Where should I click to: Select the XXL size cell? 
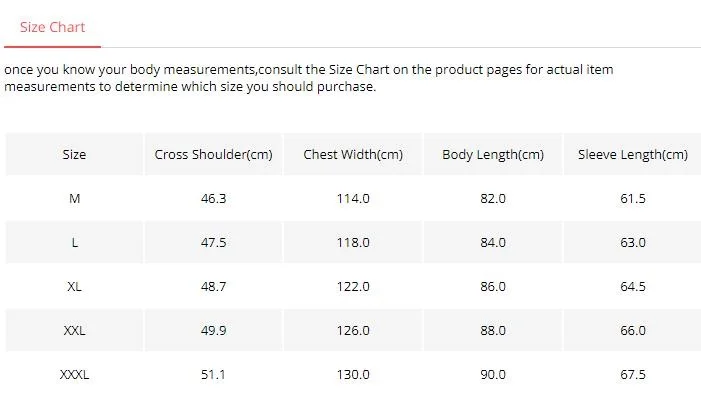point(74,330)
